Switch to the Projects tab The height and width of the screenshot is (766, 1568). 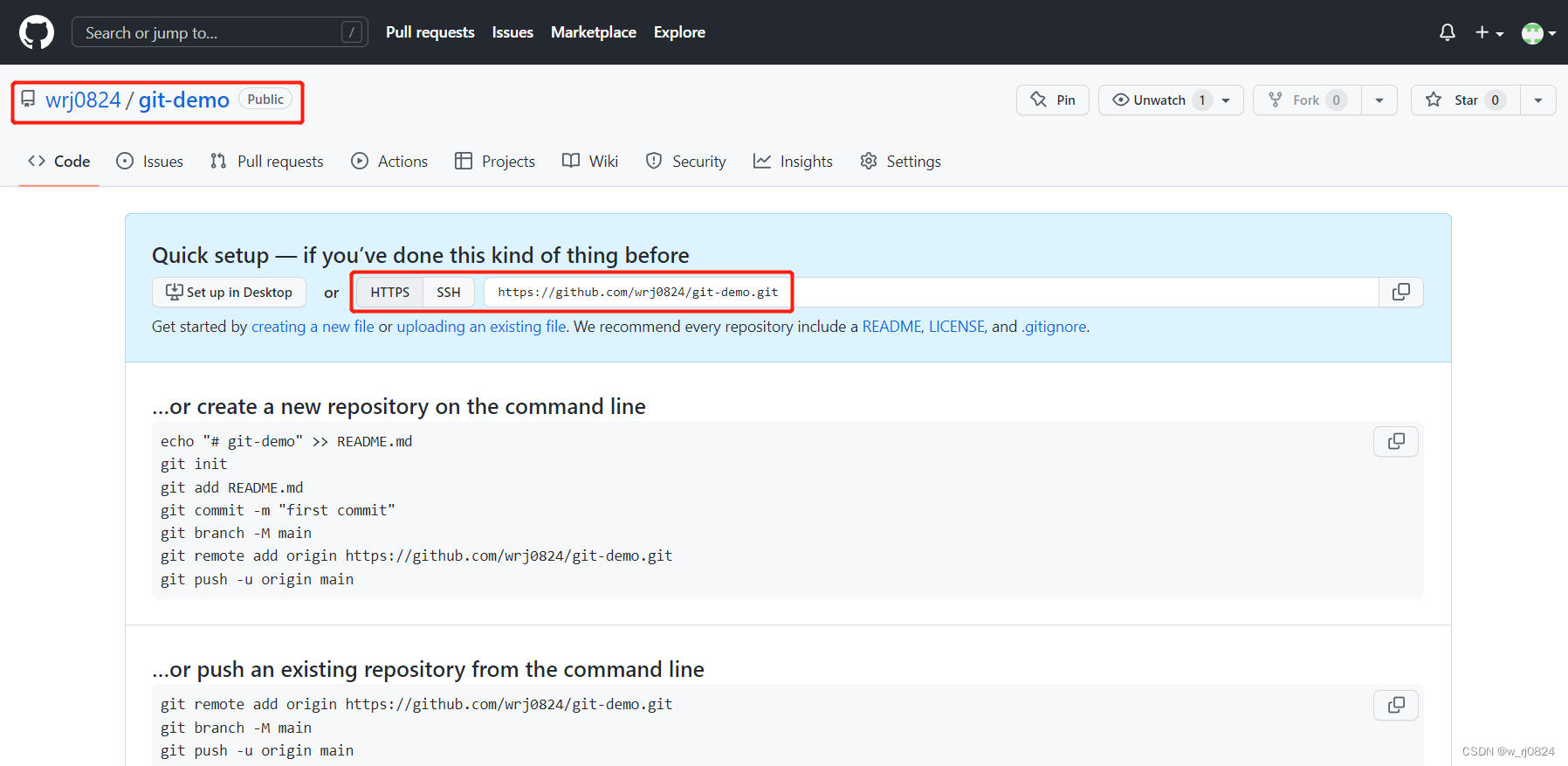(x=495, y=162)
